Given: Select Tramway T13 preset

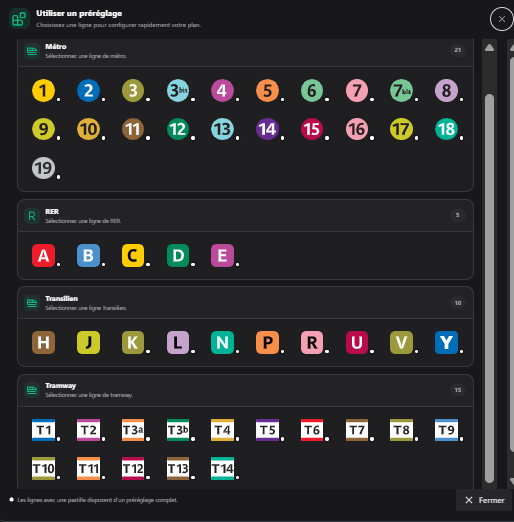Looking at the screenshot, I should tap(178, 469).
